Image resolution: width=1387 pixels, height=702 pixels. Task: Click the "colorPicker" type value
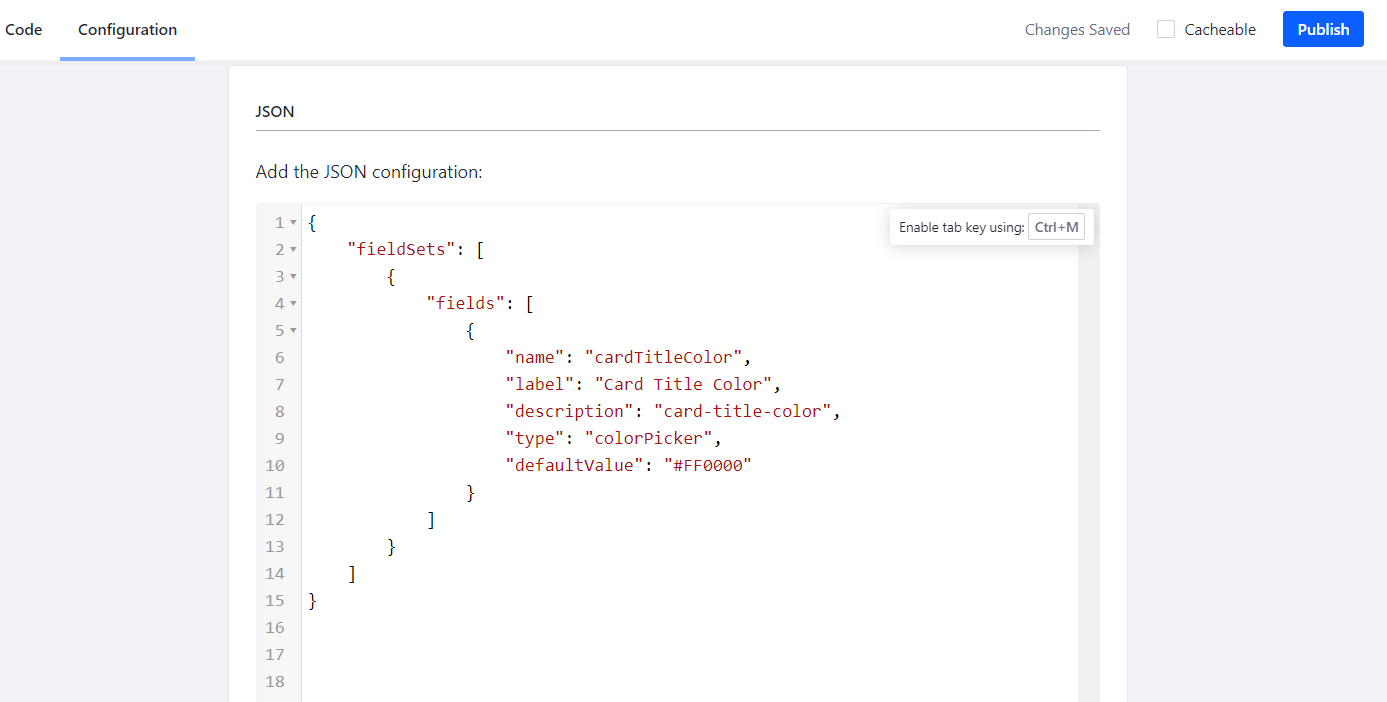pyautogui.click(x=649, y=439)
